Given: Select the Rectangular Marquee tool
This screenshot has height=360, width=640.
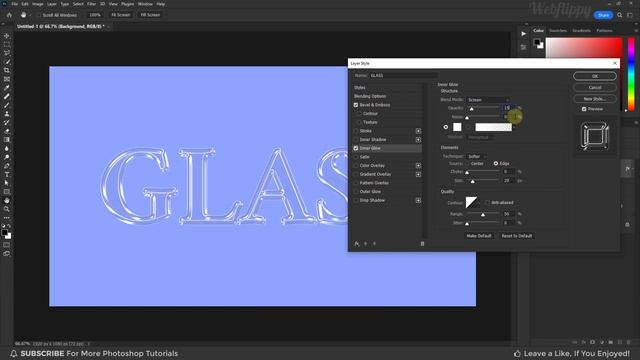Looking at the screenshot, I should click(x=7, y=44).
